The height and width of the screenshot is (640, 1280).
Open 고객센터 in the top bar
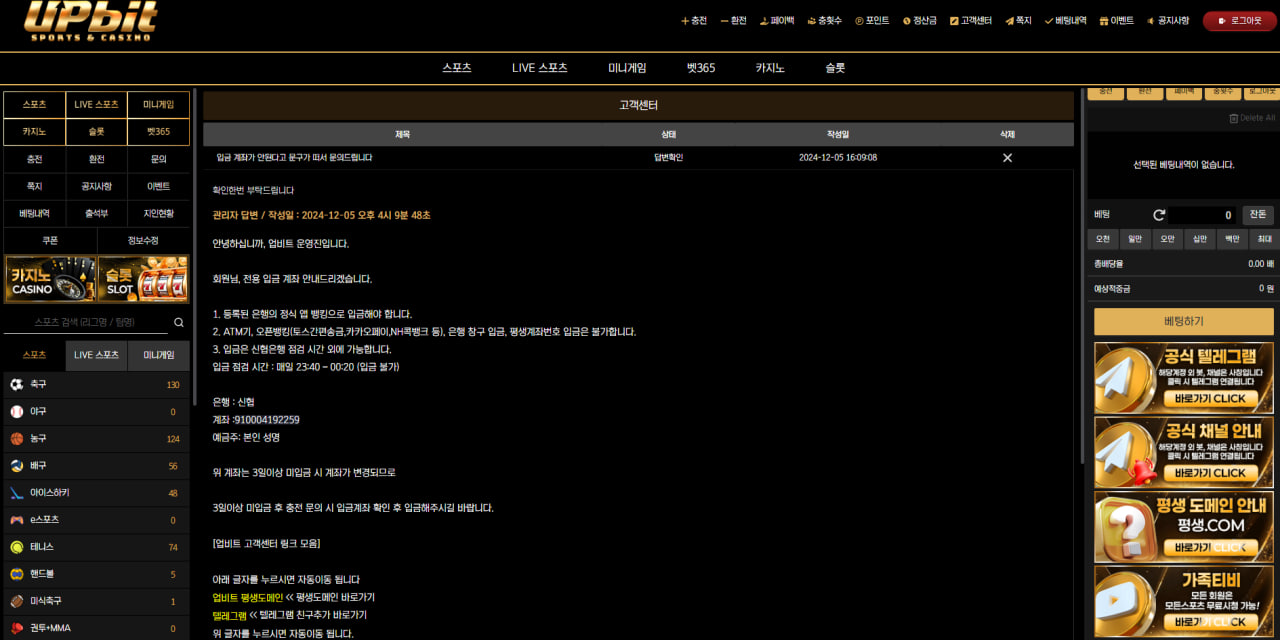[970, 21]
